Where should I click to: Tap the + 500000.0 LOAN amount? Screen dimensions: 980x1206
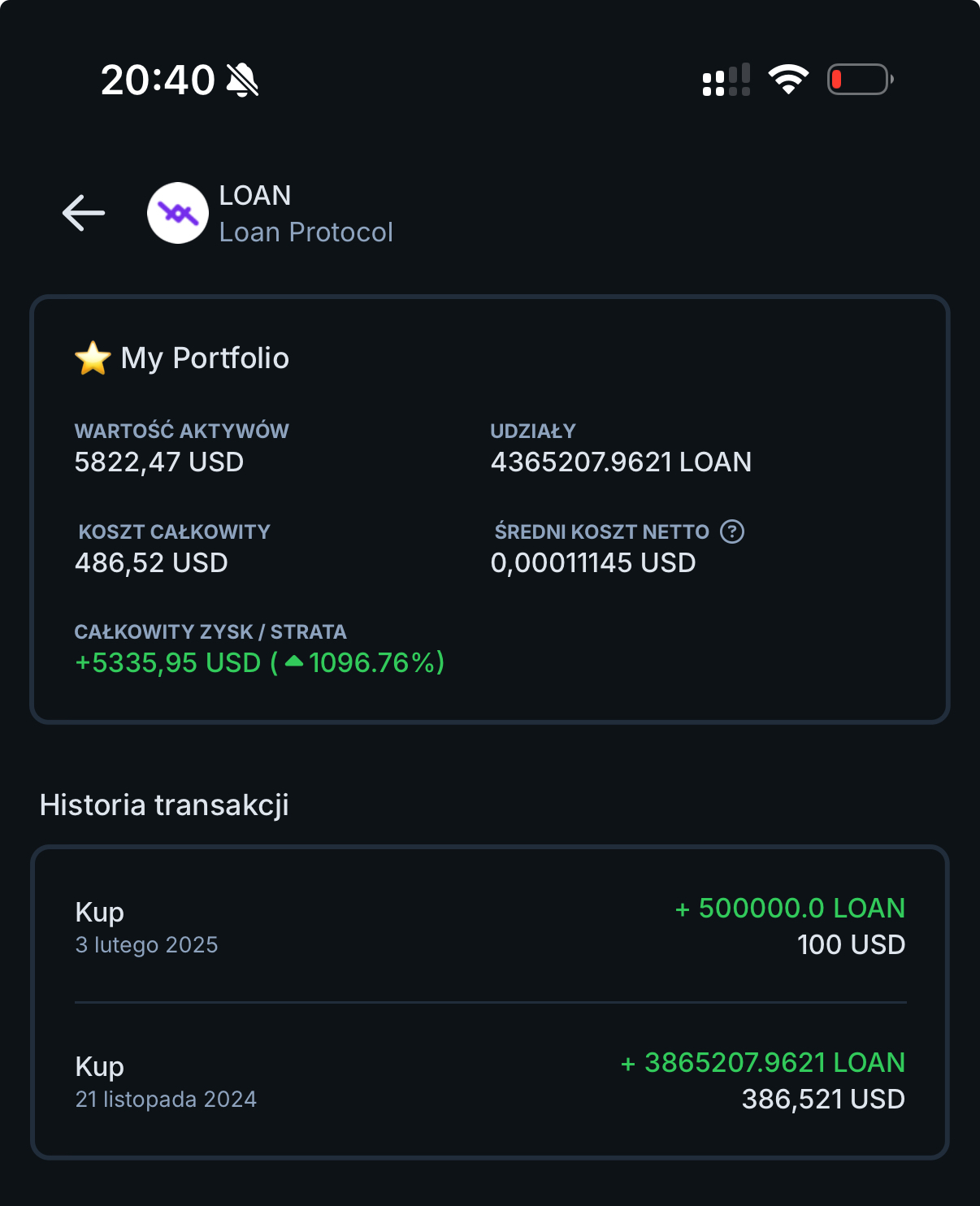pyautogui.click(x=790, y=909)
